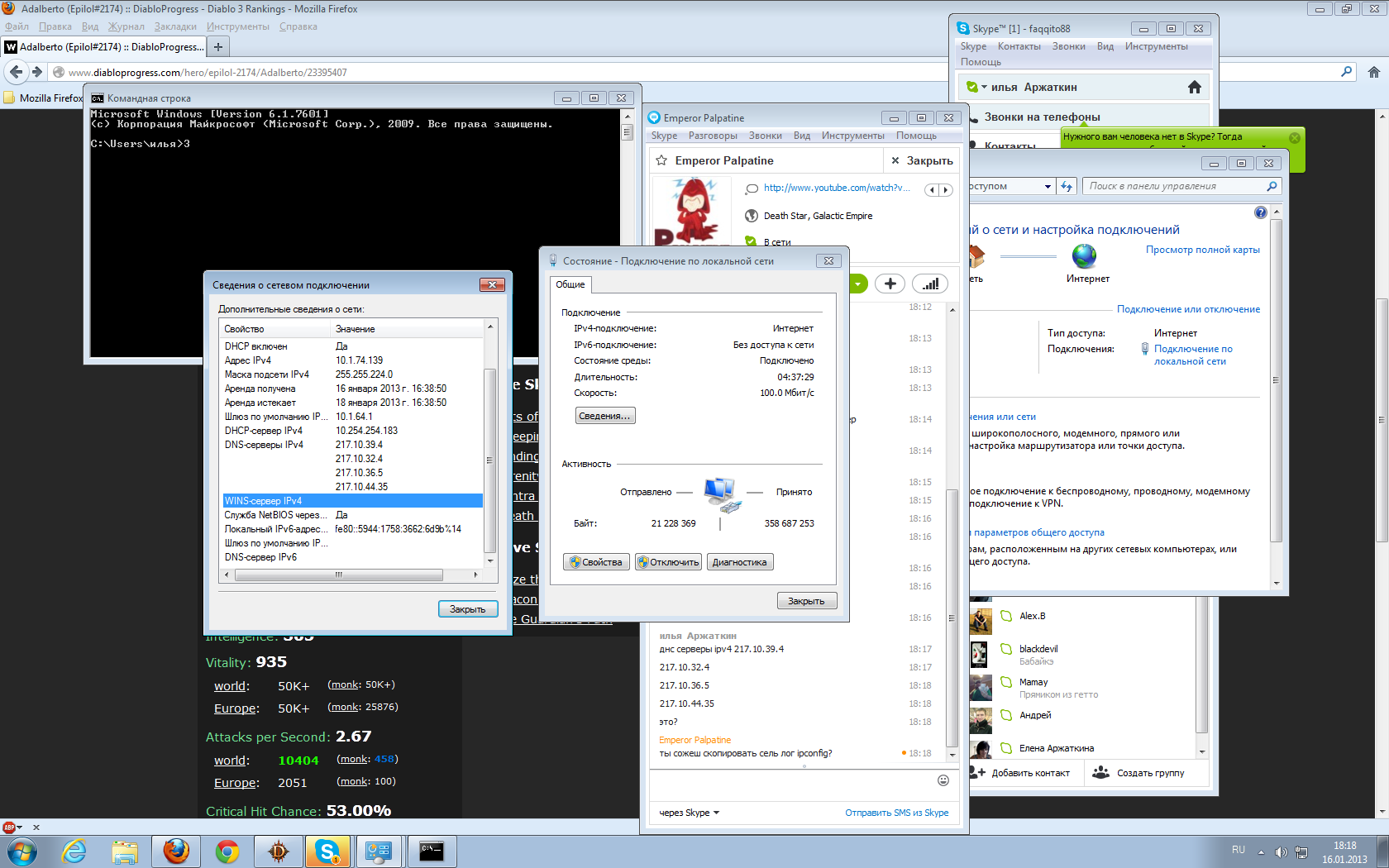Open green call button dropdown arrow
This screenshot has height=868, width=1389.
pyautogui.click(x=858, y=284)
